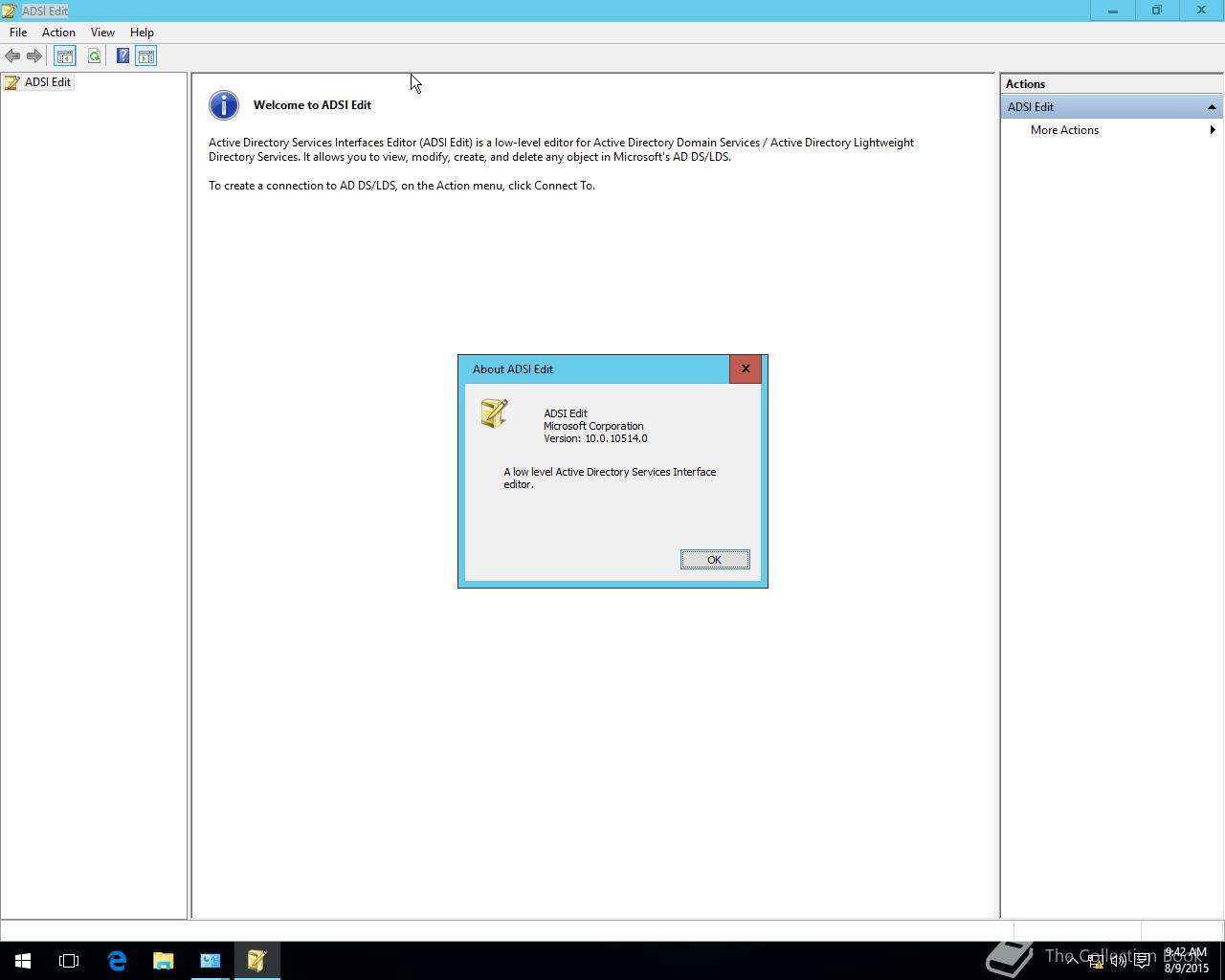
Task: Open the File menu
Action: tap(18, 33)
